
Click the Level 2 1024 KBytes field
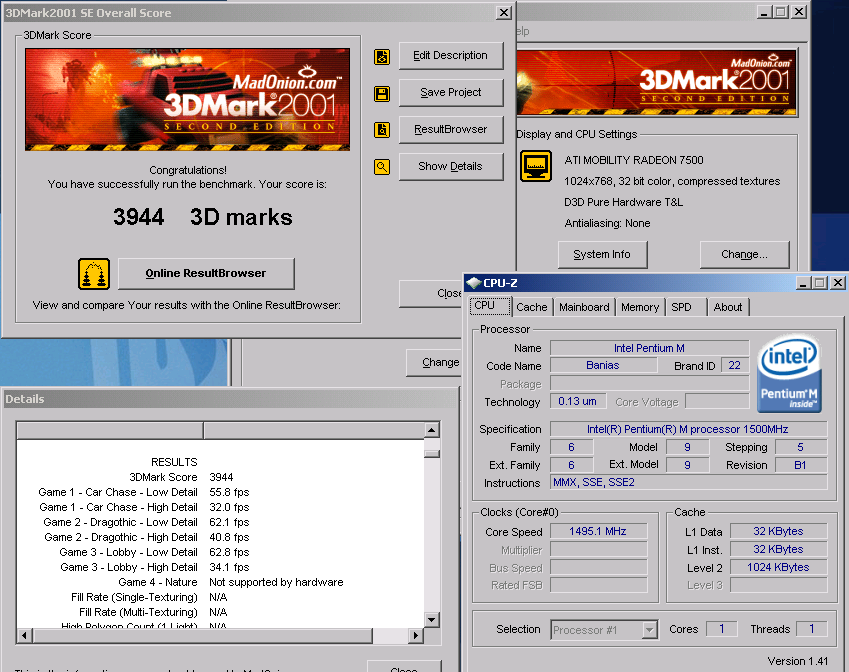coord(779,567)
